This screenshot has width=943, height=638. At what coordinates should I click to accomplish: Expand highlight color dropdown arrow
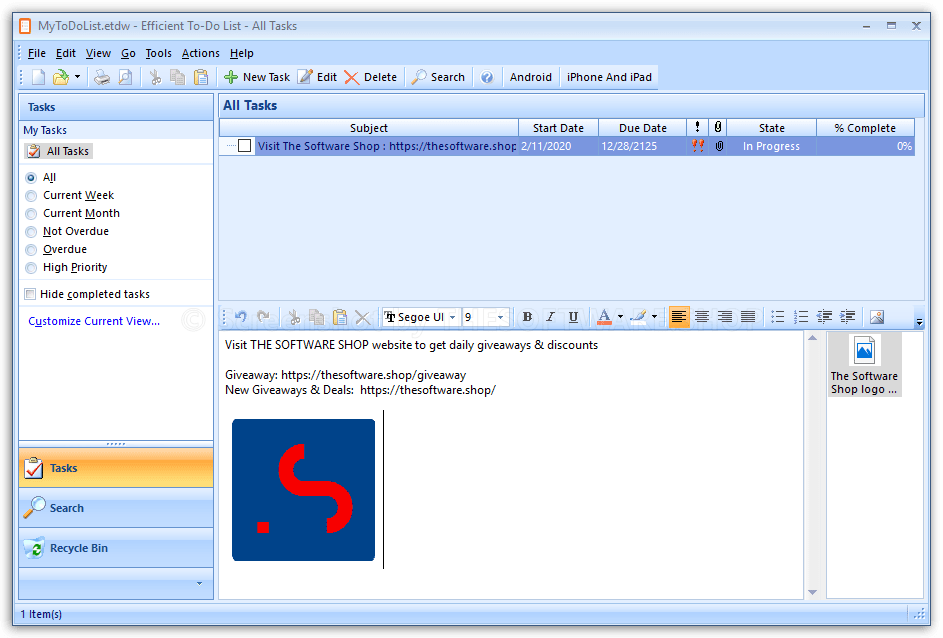click(654, 317)
